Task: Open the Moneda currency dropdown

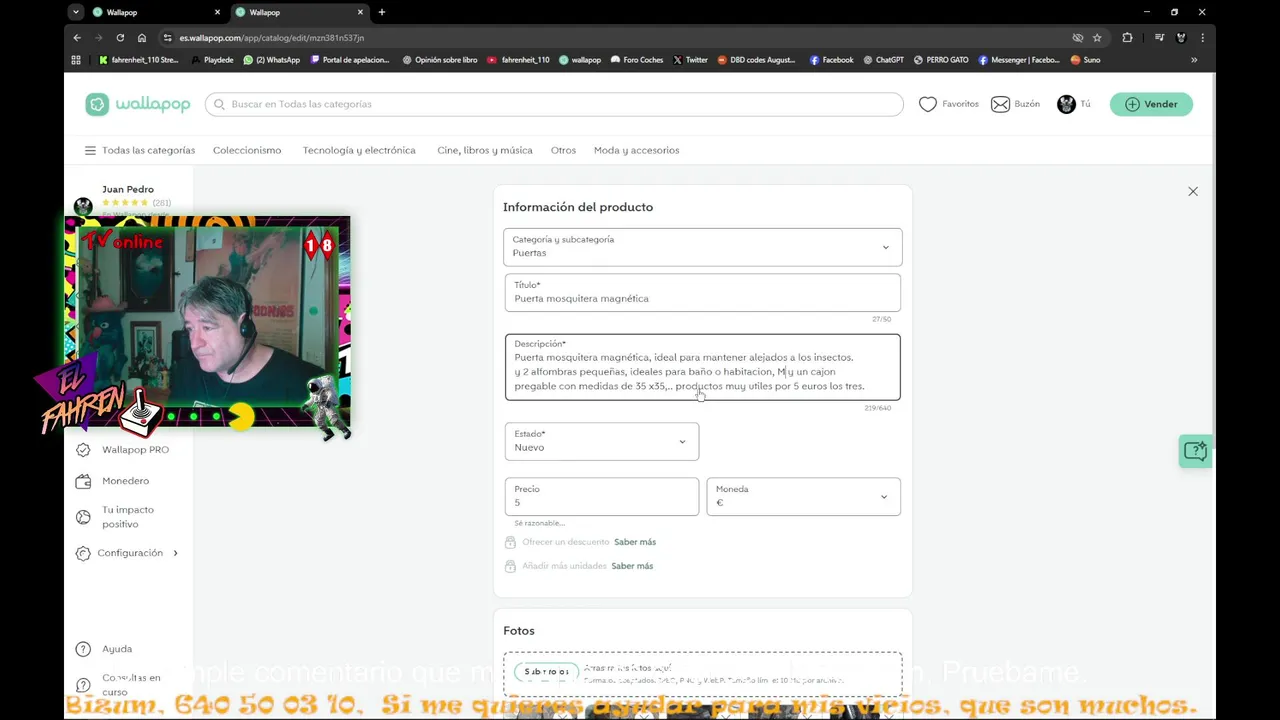Action: [x=803, y=497]
